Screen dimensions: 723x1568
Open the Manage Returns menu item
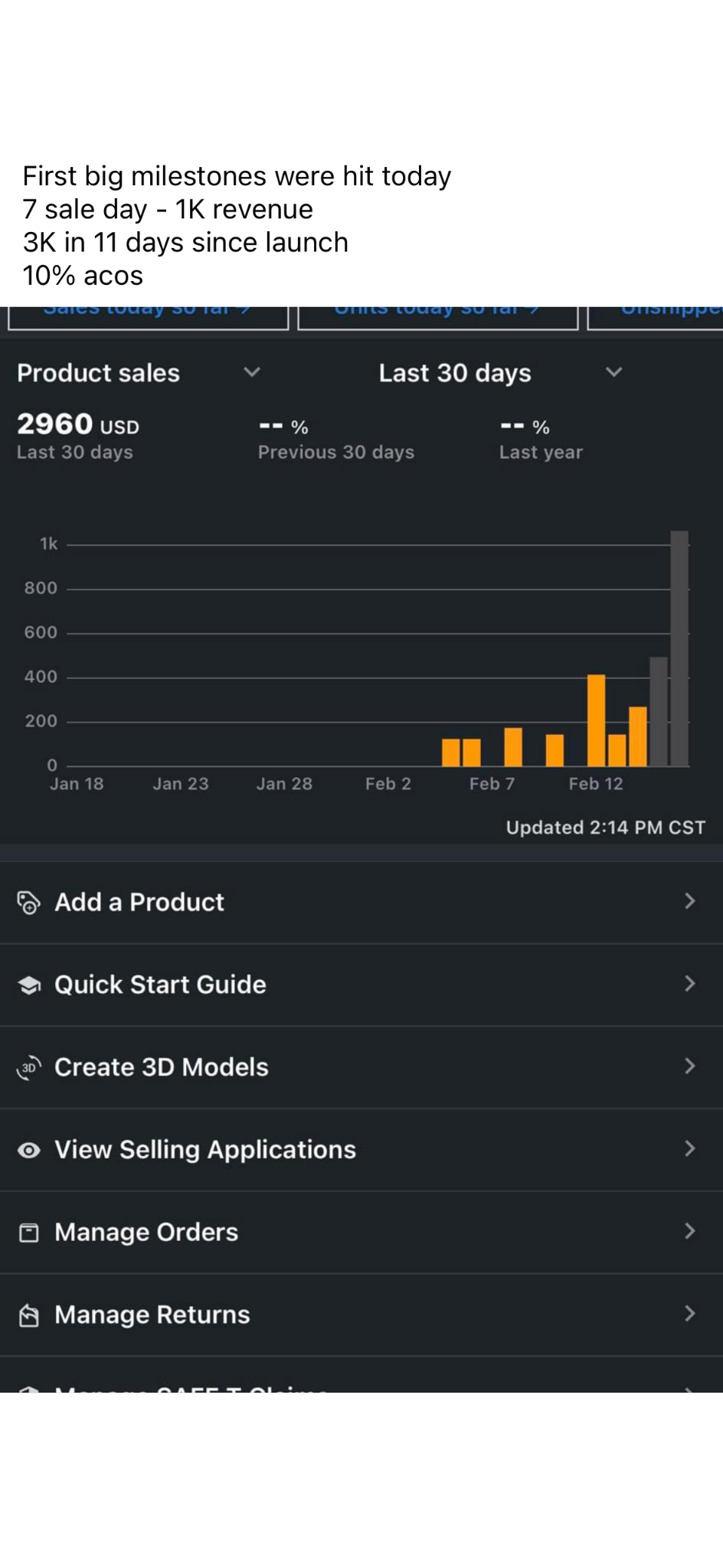click(152, 1315)
